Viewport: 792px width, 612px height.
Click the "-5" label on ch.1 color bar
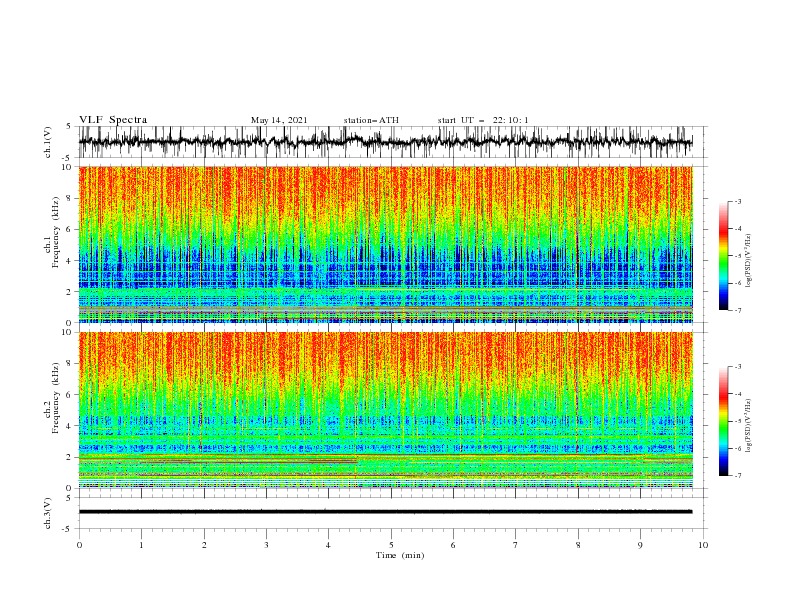click(x=737, y=256)
